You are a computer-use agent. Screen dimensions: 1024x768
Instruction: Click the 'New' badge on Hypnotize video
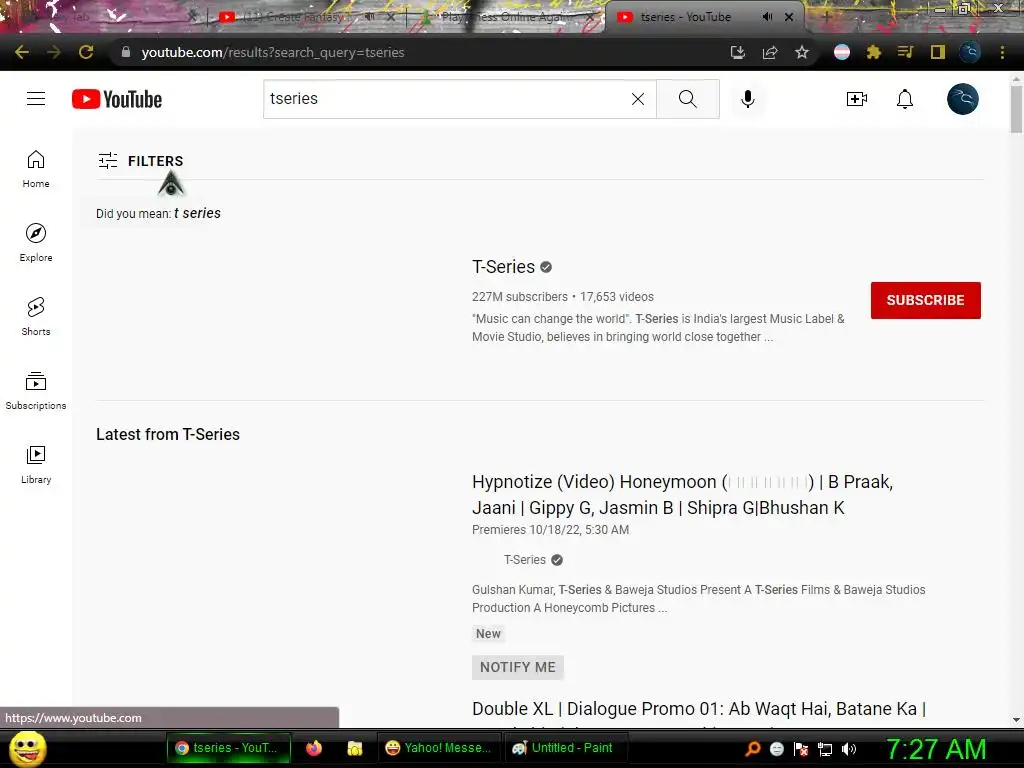[x=488, y=633]
